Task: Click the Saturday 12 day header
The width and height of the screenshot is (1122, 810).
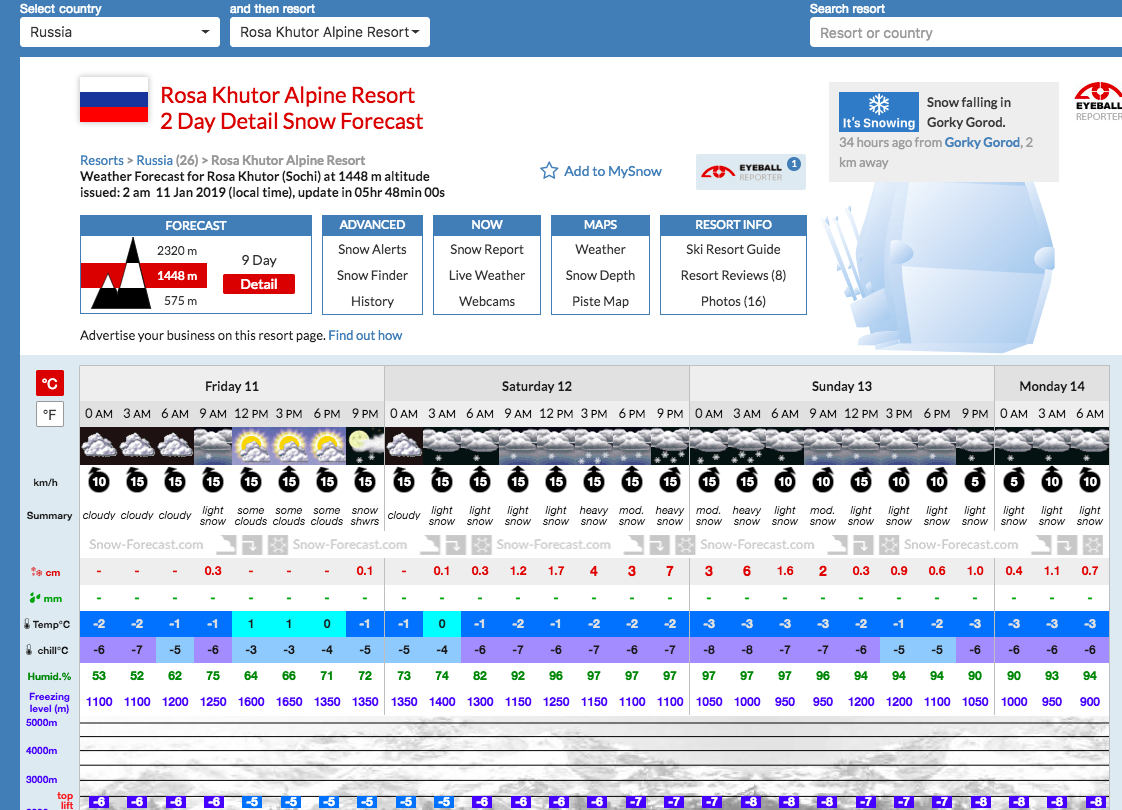Action: (537, 386)
